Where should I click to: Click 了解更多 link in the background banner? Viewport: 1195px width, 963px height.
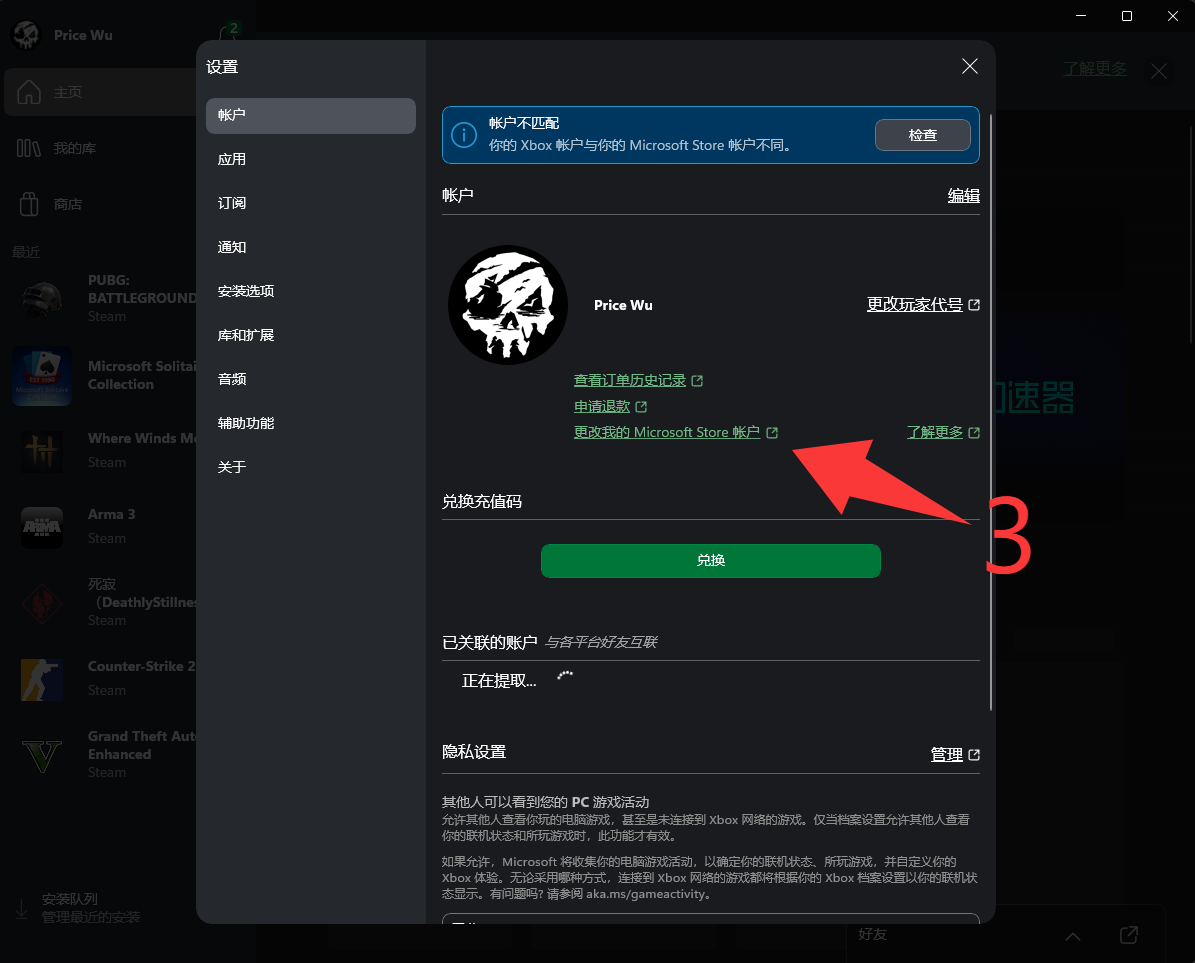pos(1094,69)
